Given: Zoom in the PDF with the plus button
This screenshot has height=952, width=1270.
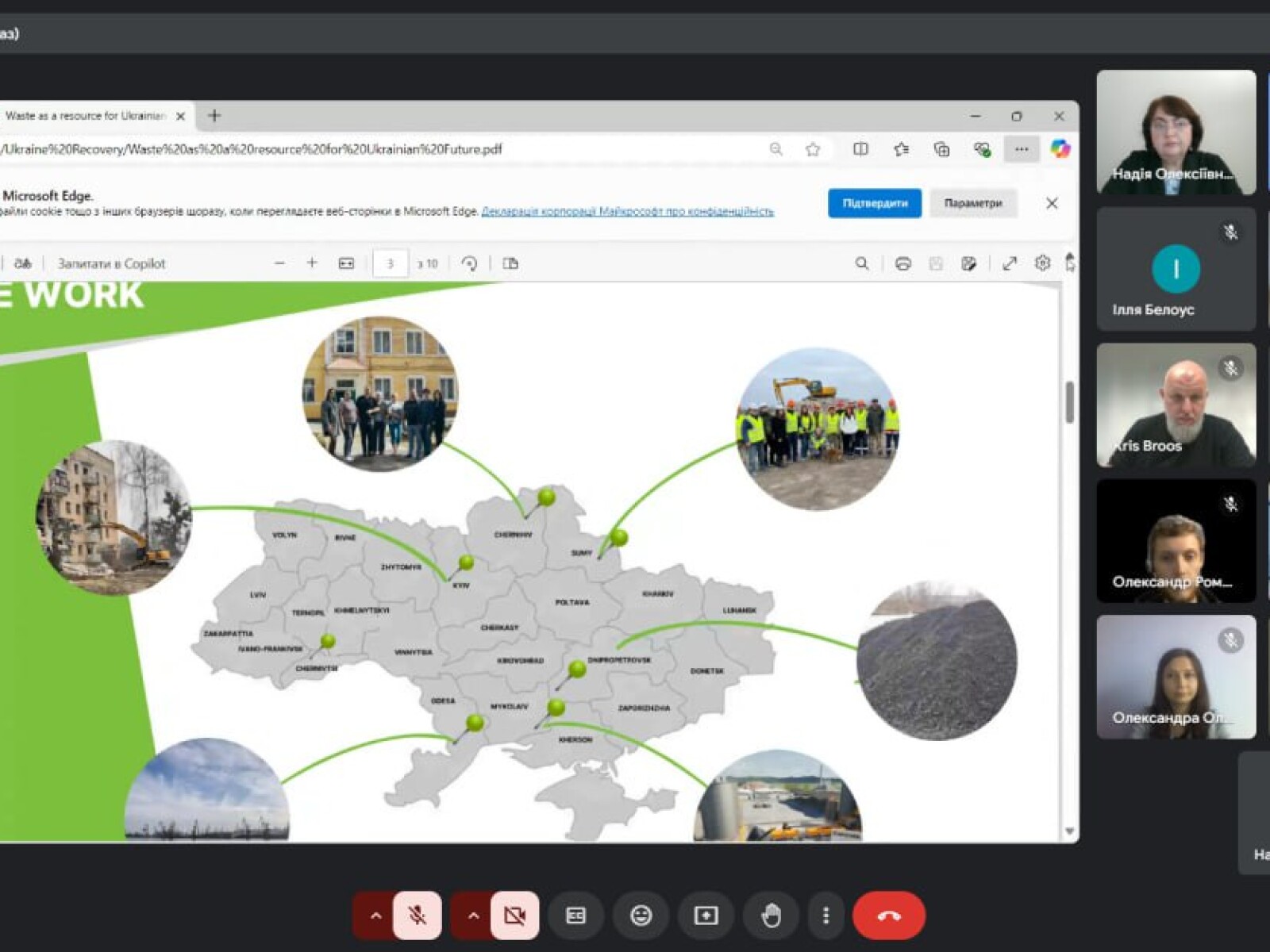Looking at the screenshot, I should click(312, 263).
